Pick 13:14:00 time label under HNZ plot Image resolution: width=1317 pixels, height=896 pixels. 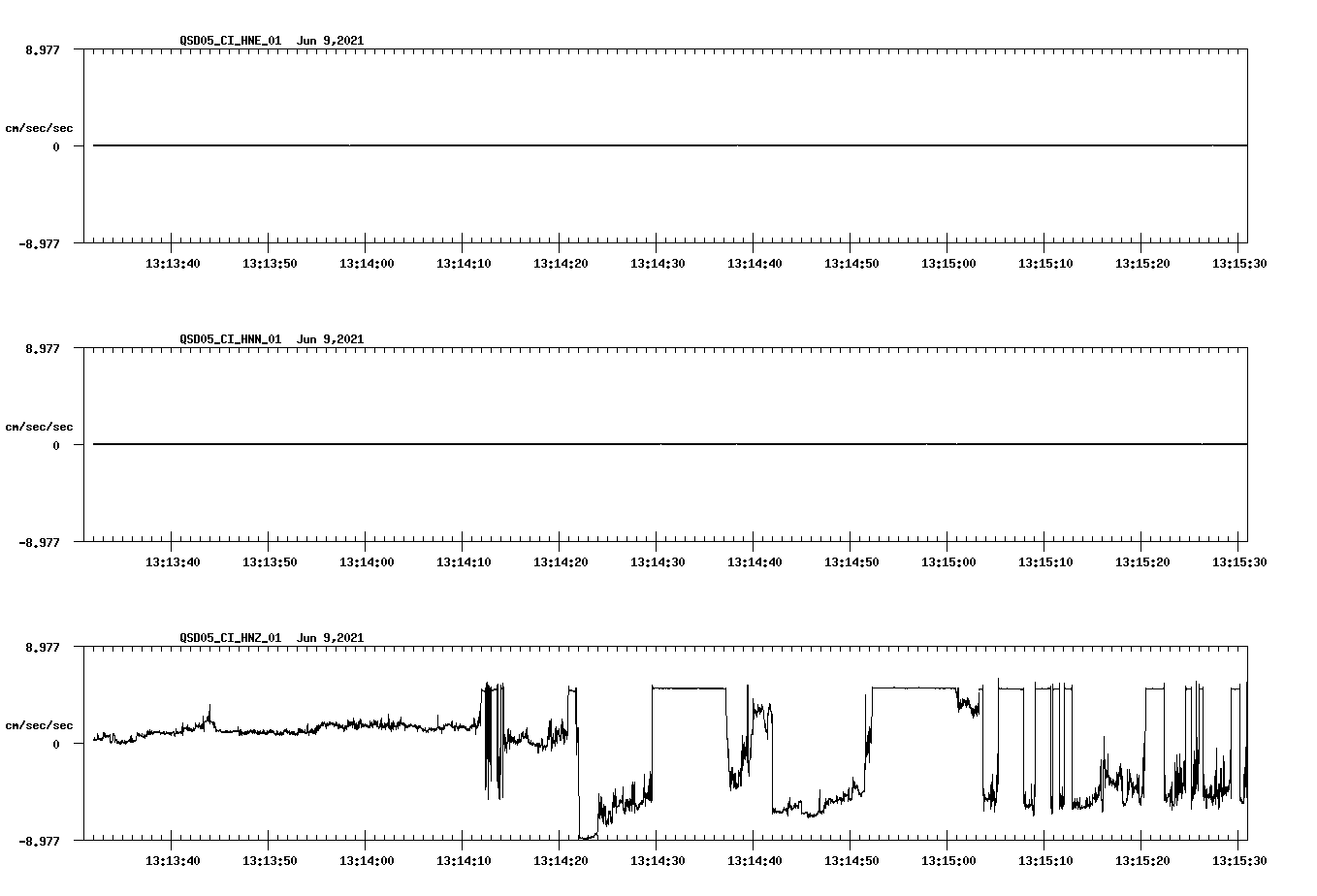point(367,861)
